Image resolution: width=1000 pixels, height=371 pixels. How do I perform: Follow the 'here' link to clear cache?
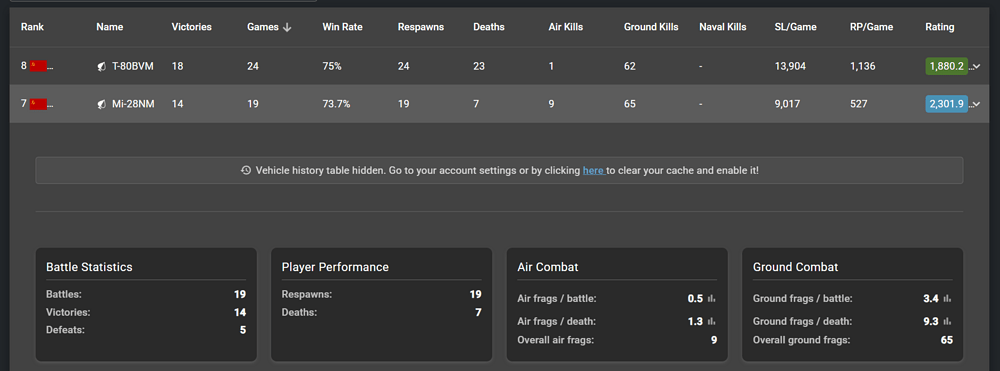[594, 171]
